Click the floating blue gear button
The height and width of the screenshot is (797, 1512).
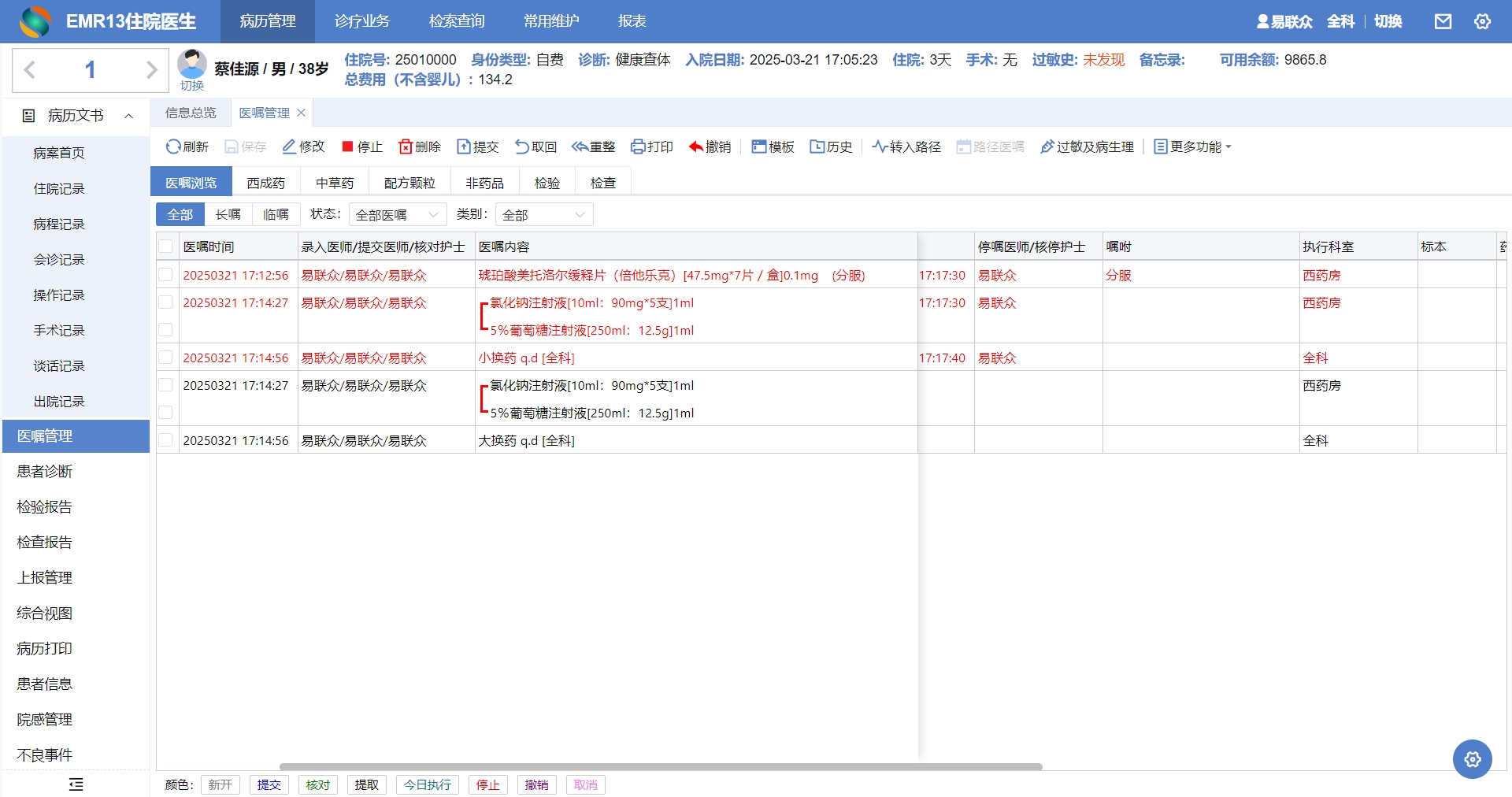[1472, 758]
